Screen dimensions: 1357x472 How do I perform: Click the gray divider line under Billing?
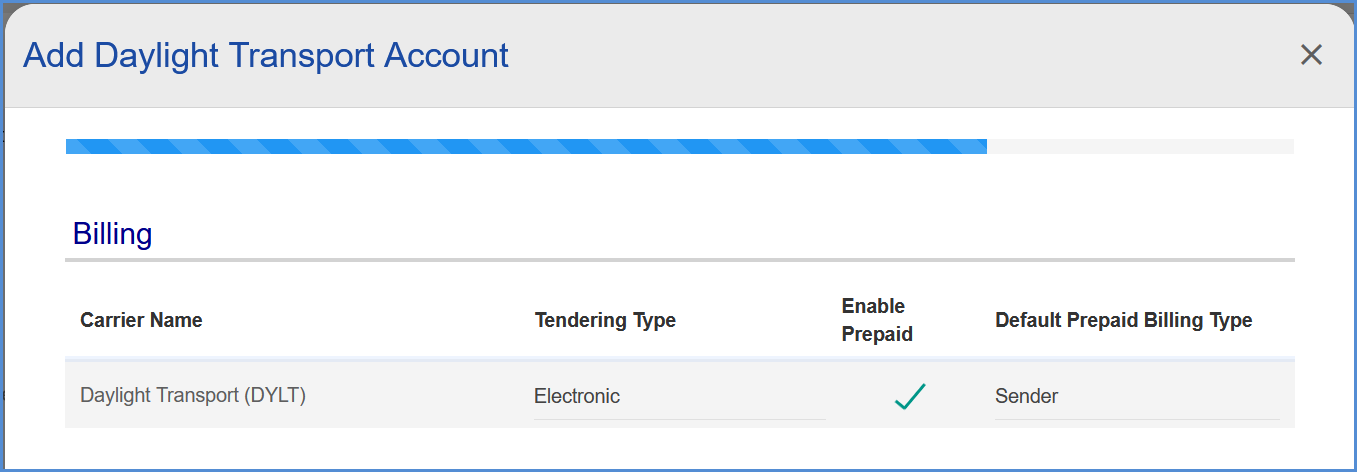coord(680,260)
